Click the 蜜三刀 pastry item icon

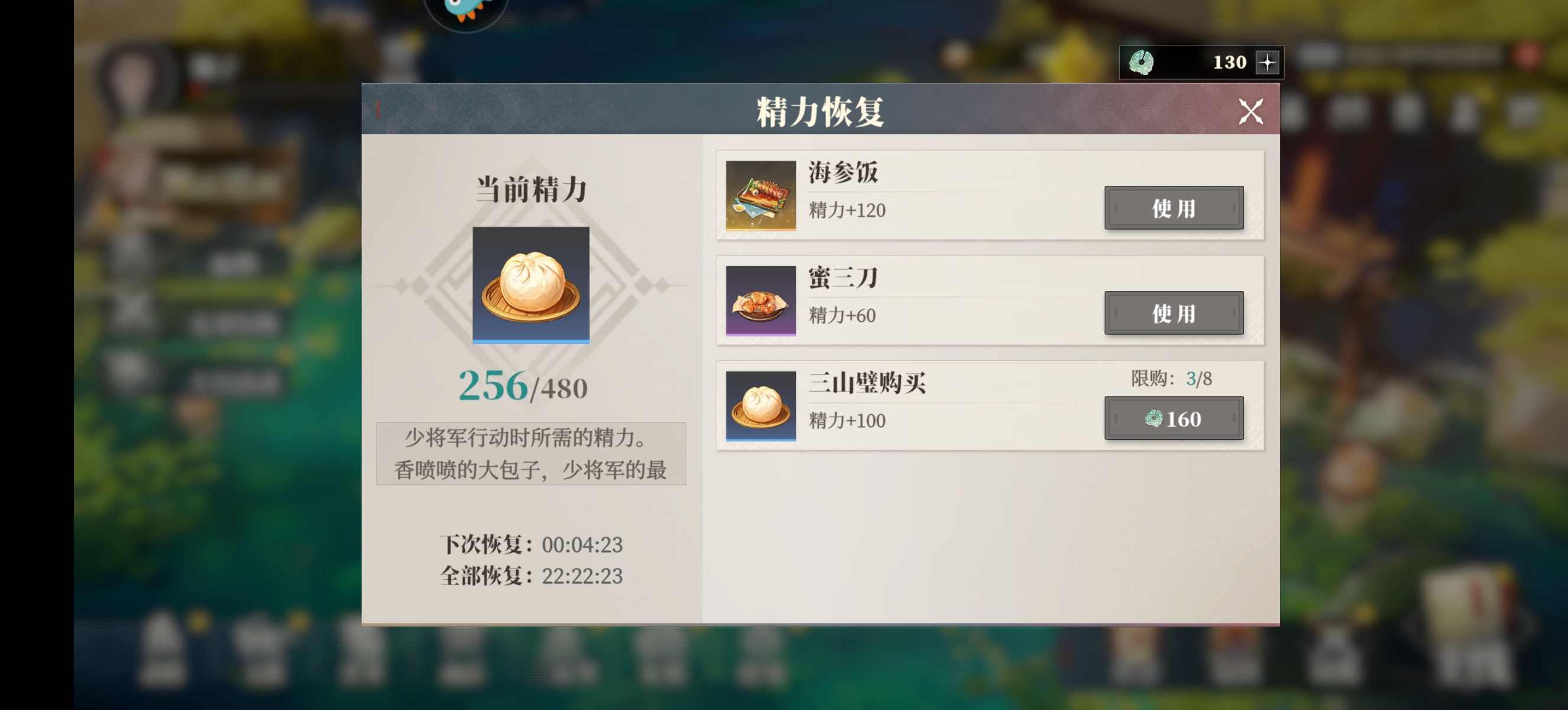pos(760,301)
